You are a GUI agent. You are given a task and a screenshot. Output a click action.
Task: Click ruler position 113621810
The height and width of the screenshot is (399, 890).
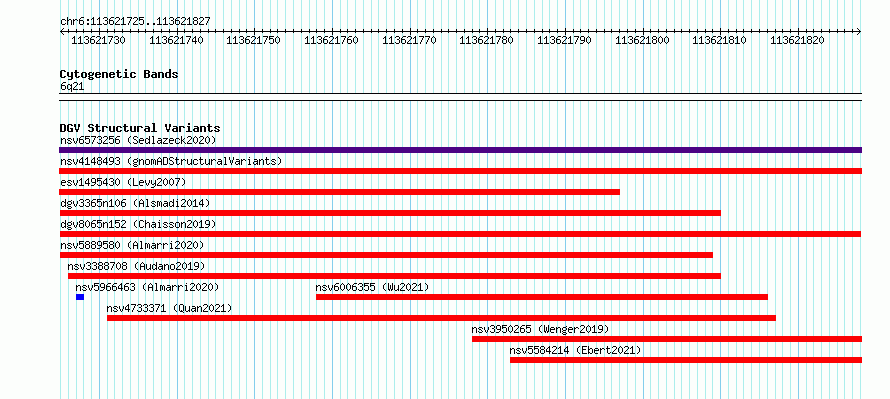tap(720, 40)
